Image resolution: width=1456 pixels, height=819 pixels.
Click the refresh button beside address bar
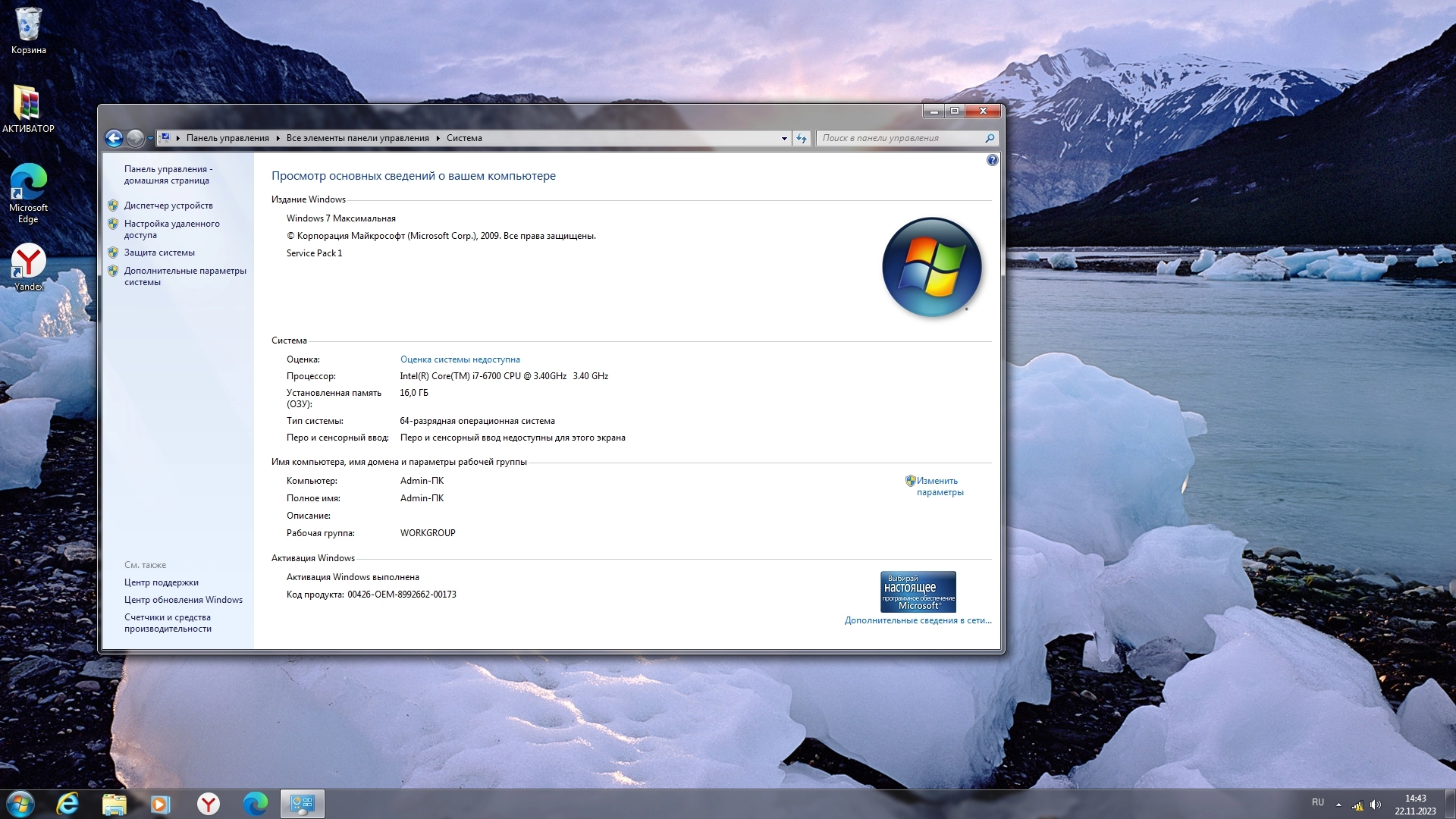pyautogui.click(x=802, y=138)
